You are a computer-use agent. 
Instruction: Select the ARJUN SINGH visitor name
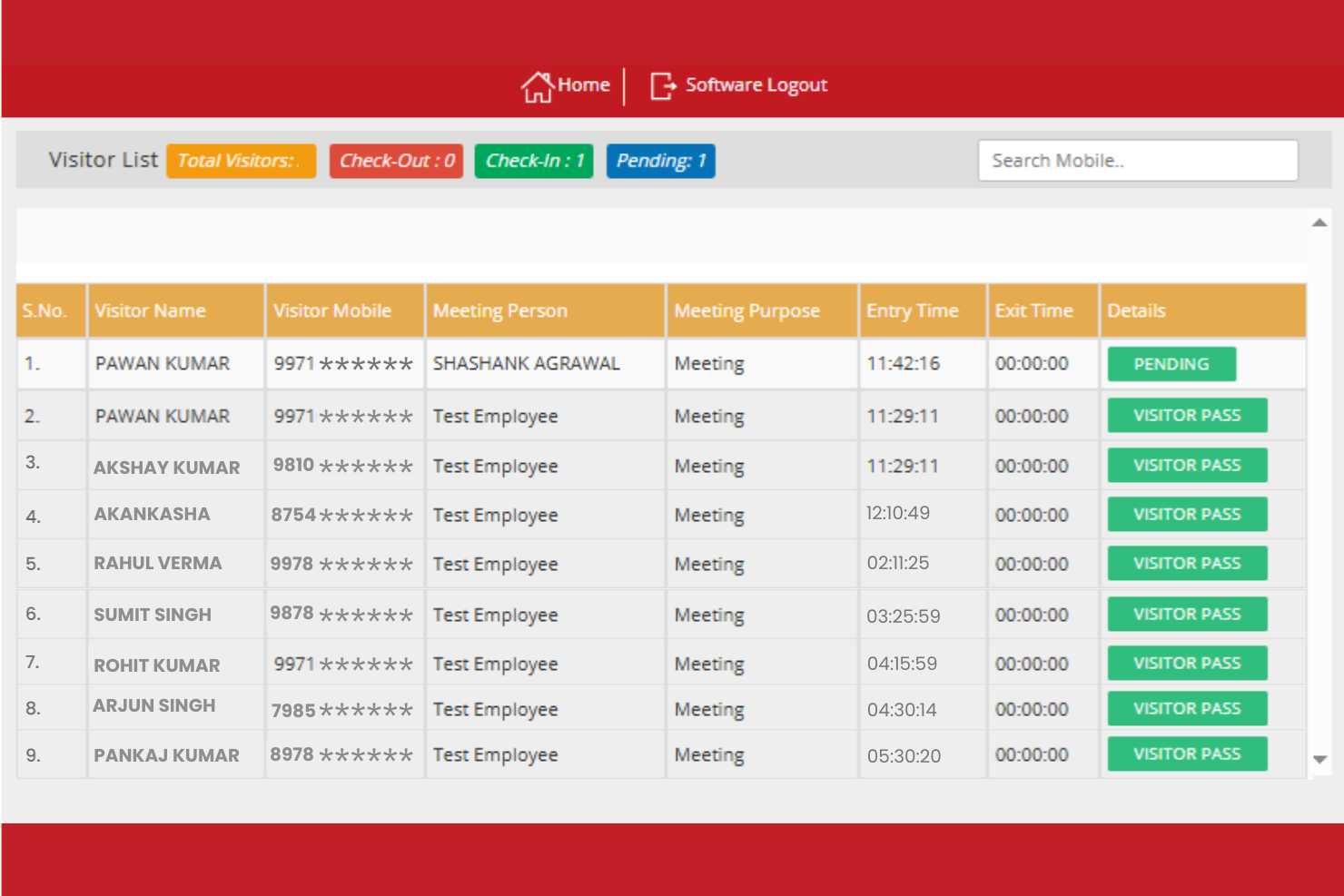pos(154,705)
